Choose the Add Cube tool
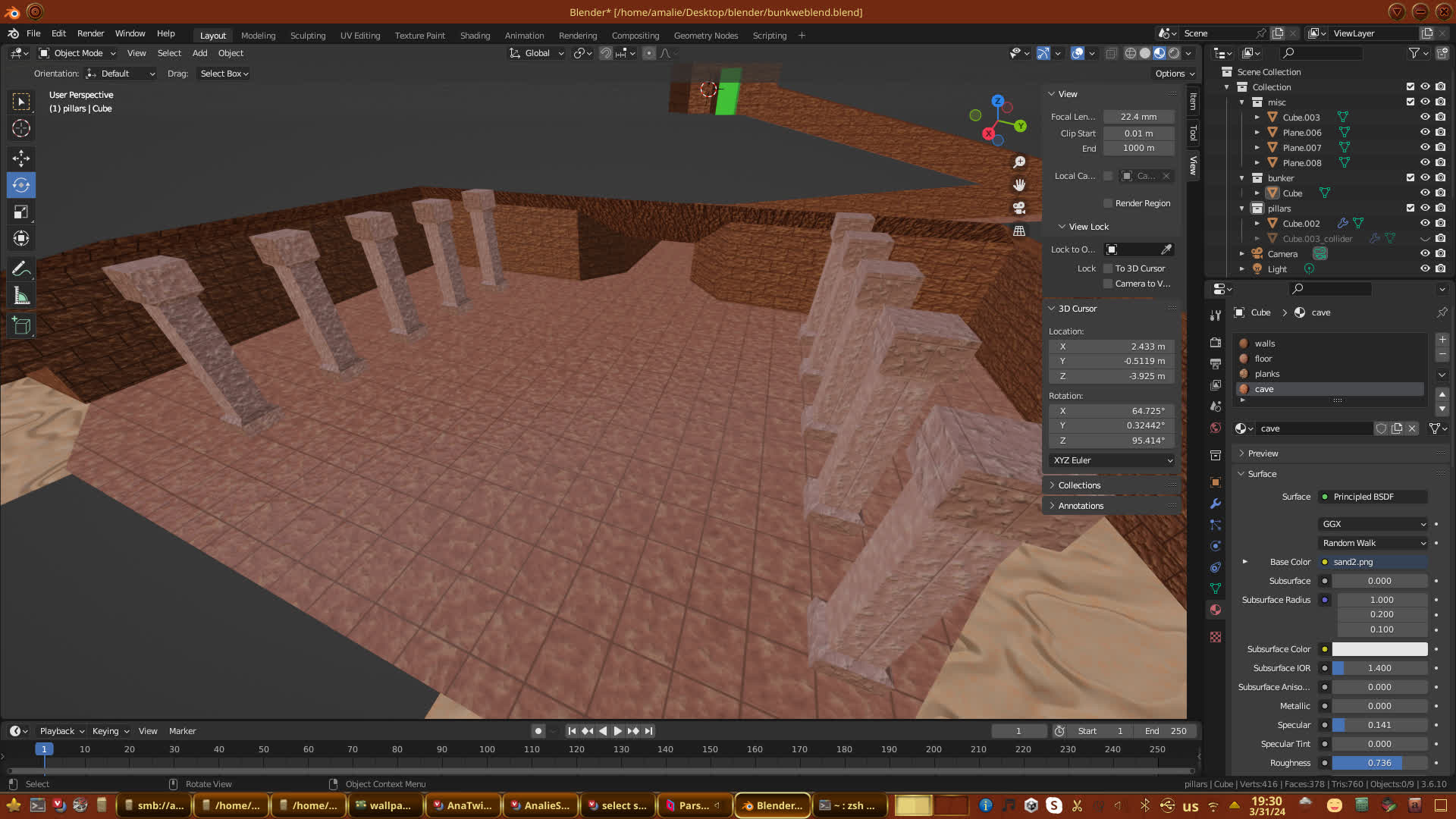 tap(21, 326)
